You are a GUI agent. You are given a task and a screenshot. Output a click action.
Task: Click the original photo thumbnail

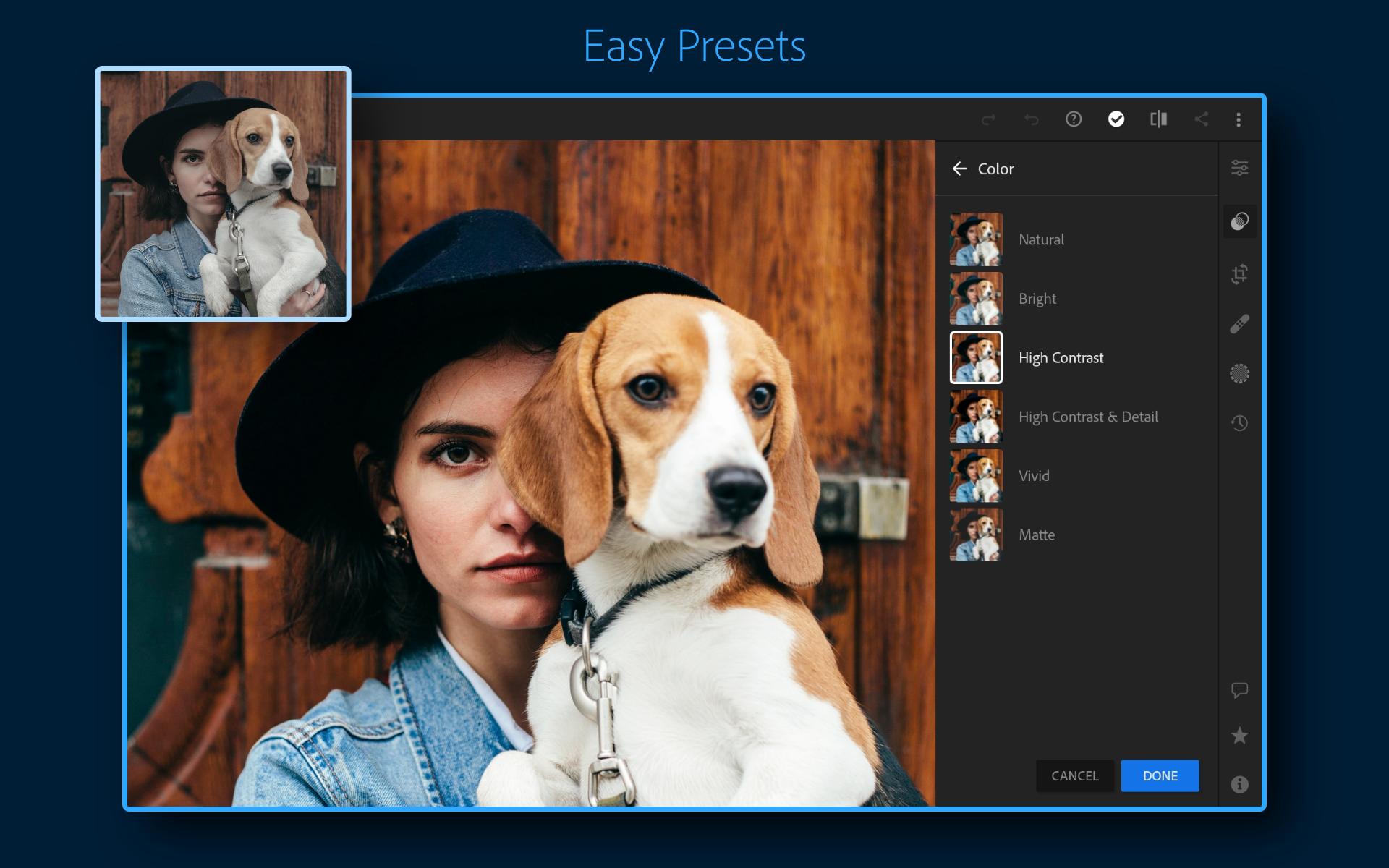coord(225,192)
